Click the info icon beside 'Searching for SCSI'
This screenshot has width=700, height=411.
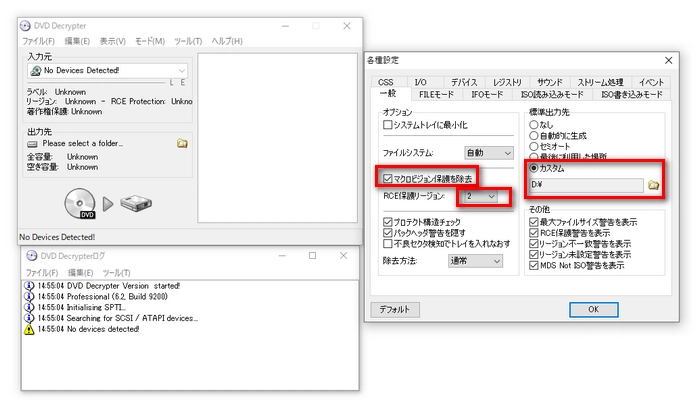(x=29, y=318)
